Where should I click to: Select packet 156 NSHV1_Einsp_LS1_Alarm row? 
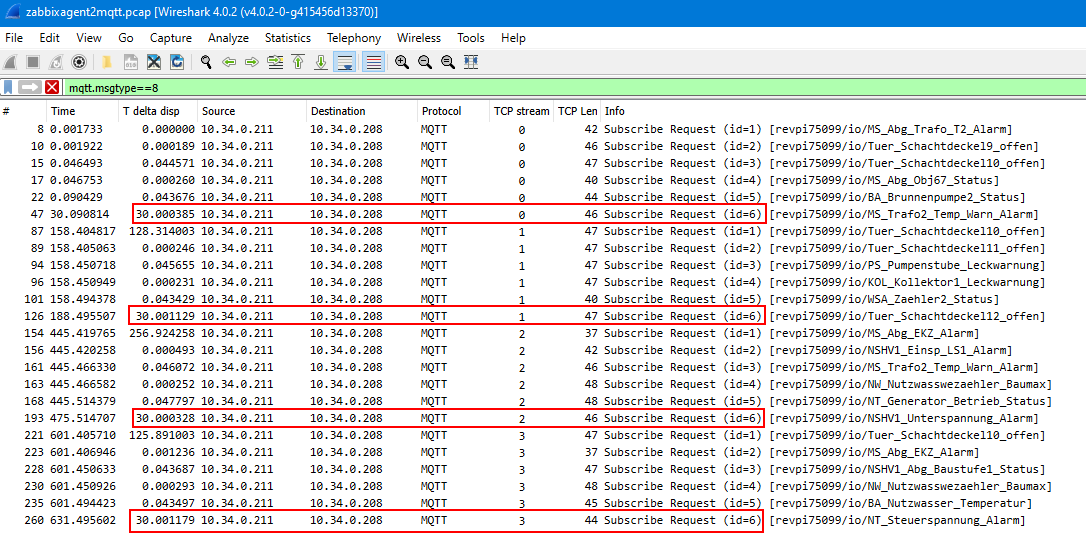coord(543,350)
